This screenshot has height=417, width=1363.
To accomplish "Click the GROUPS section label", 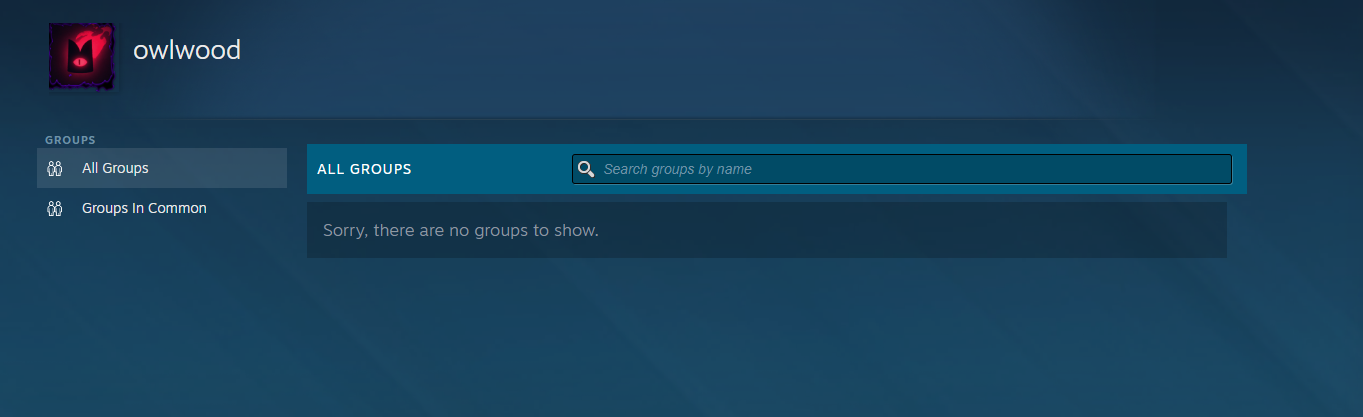I will click(x=70, y=140).
